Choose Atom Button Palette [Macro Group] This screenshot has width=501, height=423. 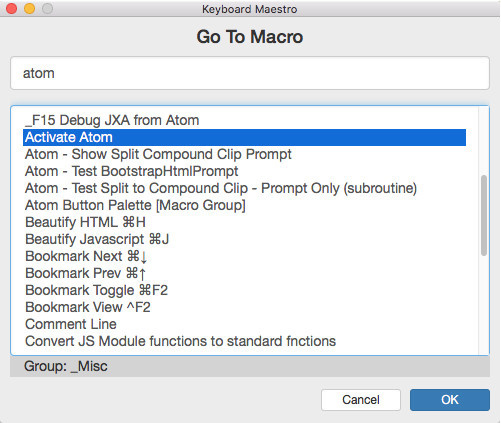[x=244, y=205]
